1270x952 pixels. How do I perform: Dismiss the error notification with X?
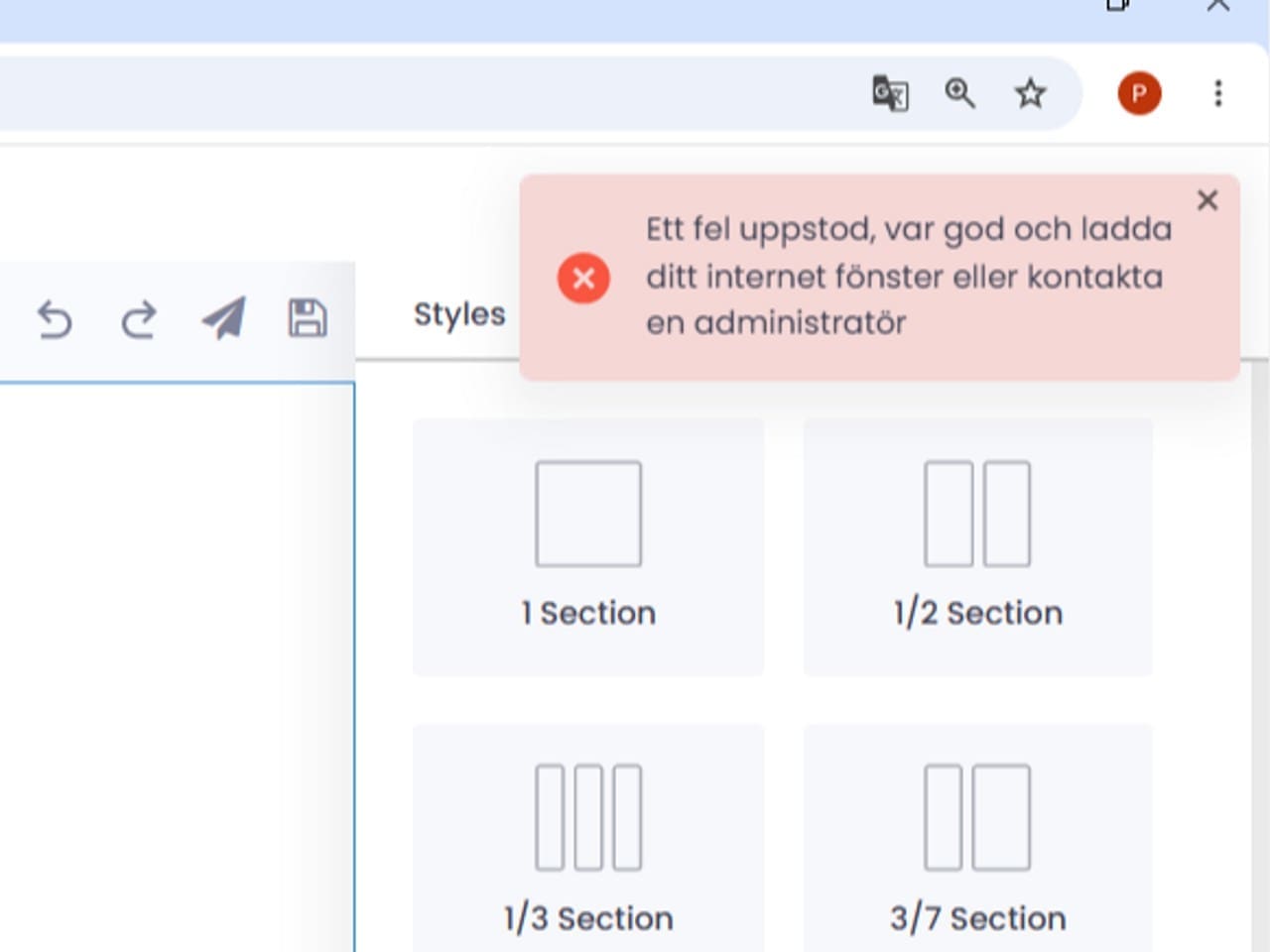[x=1207, y=200]
